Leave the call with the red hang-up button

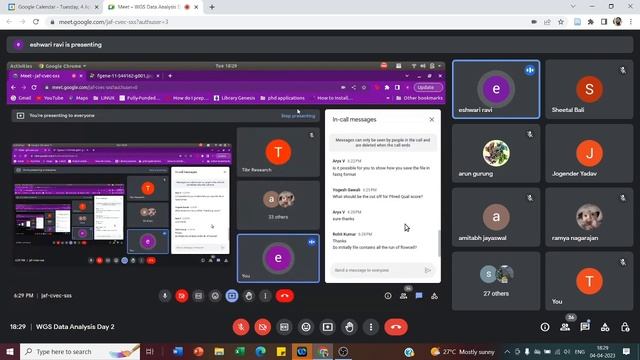pyautogui.click(x=396, y=327)
